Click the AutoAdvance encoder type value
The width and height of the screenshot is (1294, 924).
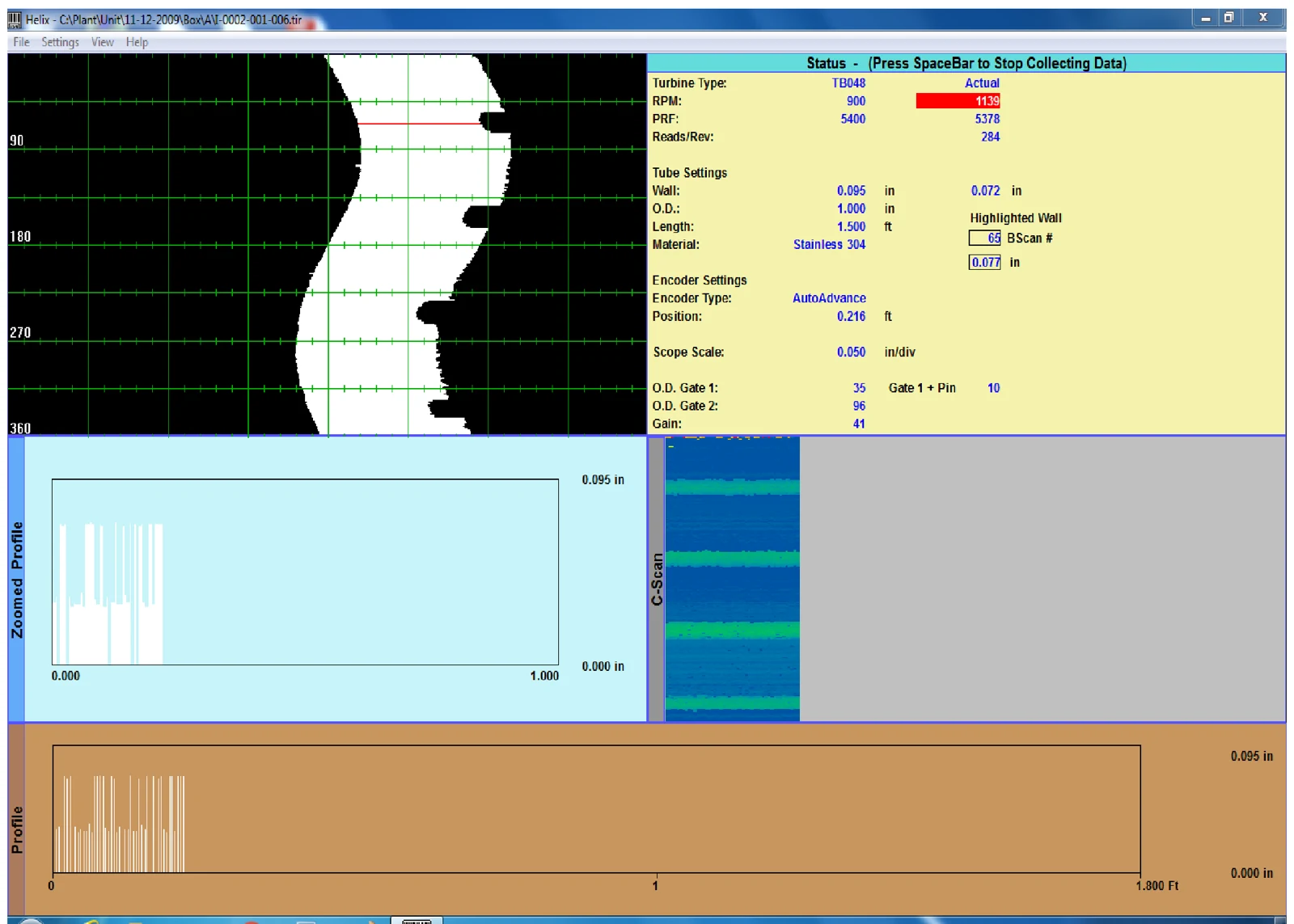(829, 298)
